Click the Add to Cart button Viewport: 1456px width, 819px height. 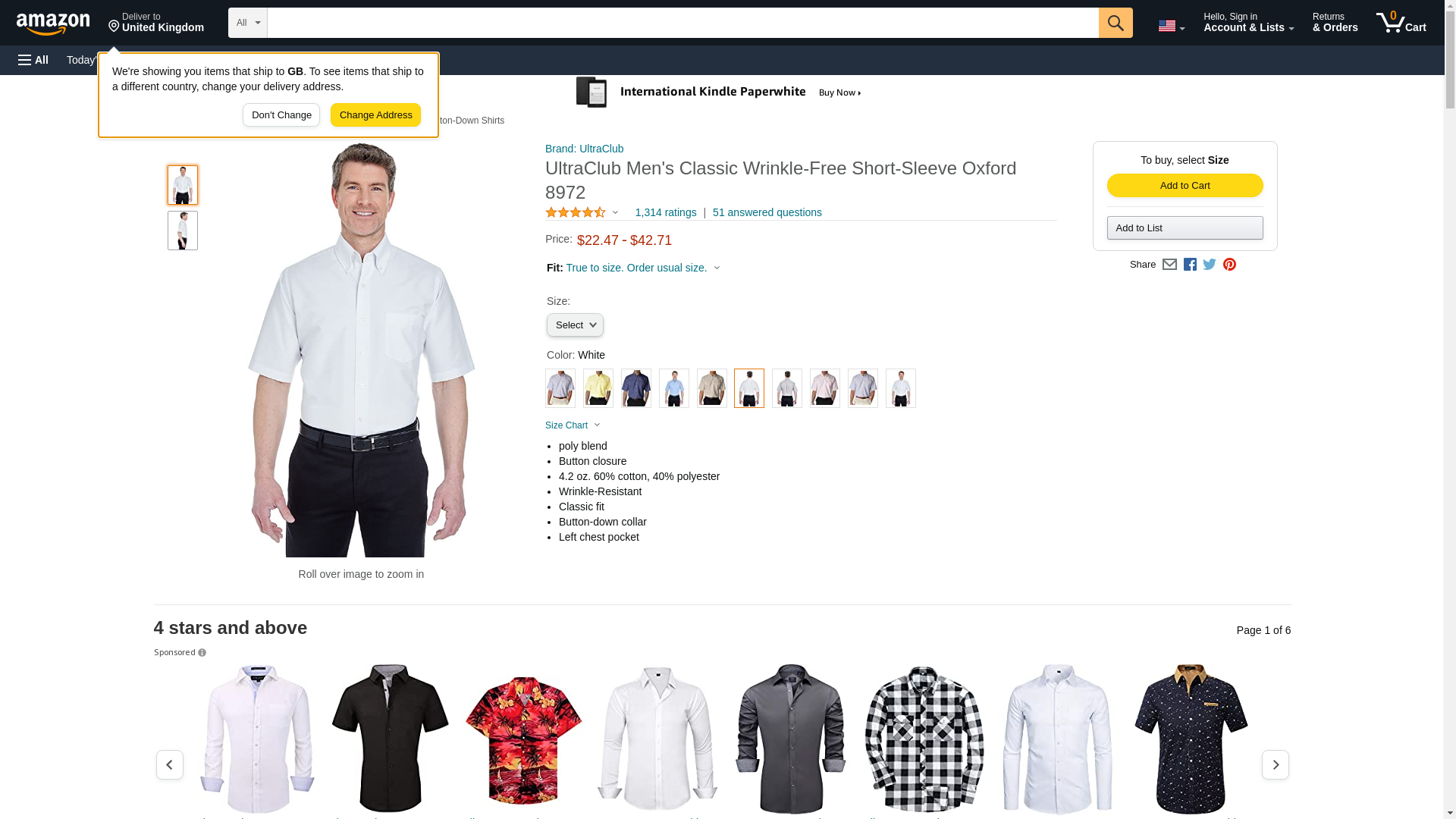[1185, 186]
